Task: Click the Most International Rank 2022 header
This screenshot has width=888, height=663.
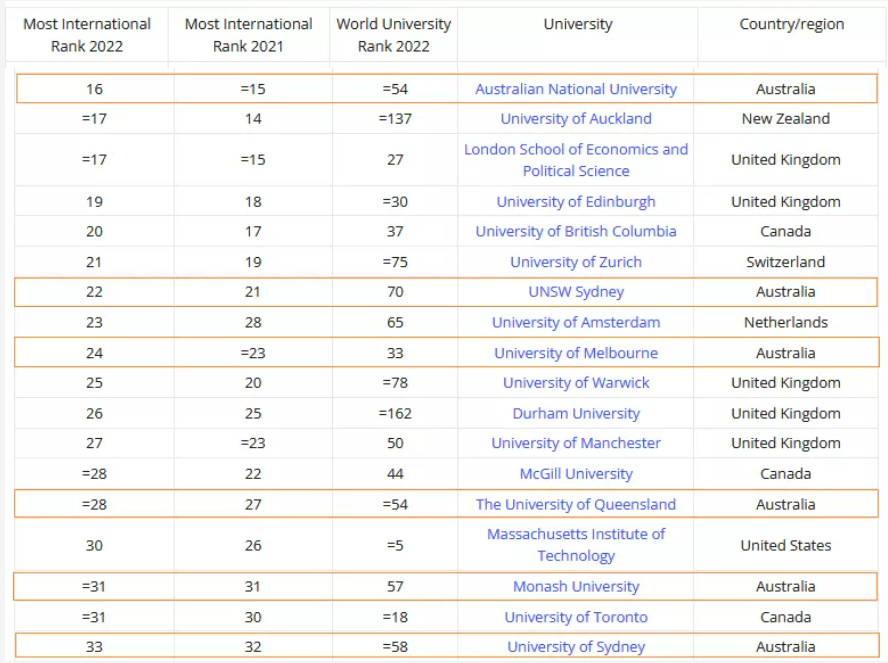Action: pos(87,35)
